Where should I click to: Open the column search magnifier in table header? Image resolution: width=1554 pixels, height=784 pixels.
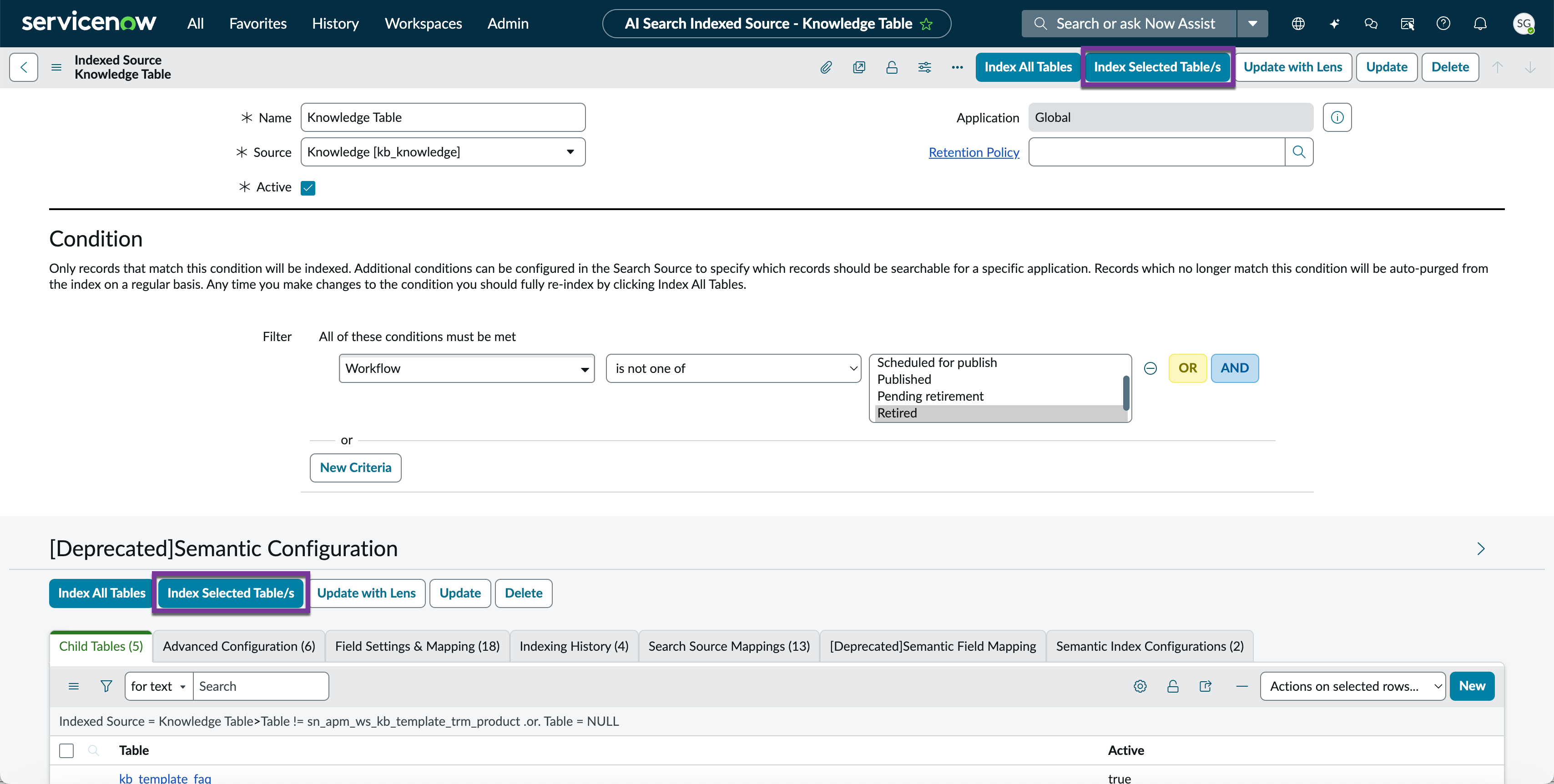tap(94, 750)
